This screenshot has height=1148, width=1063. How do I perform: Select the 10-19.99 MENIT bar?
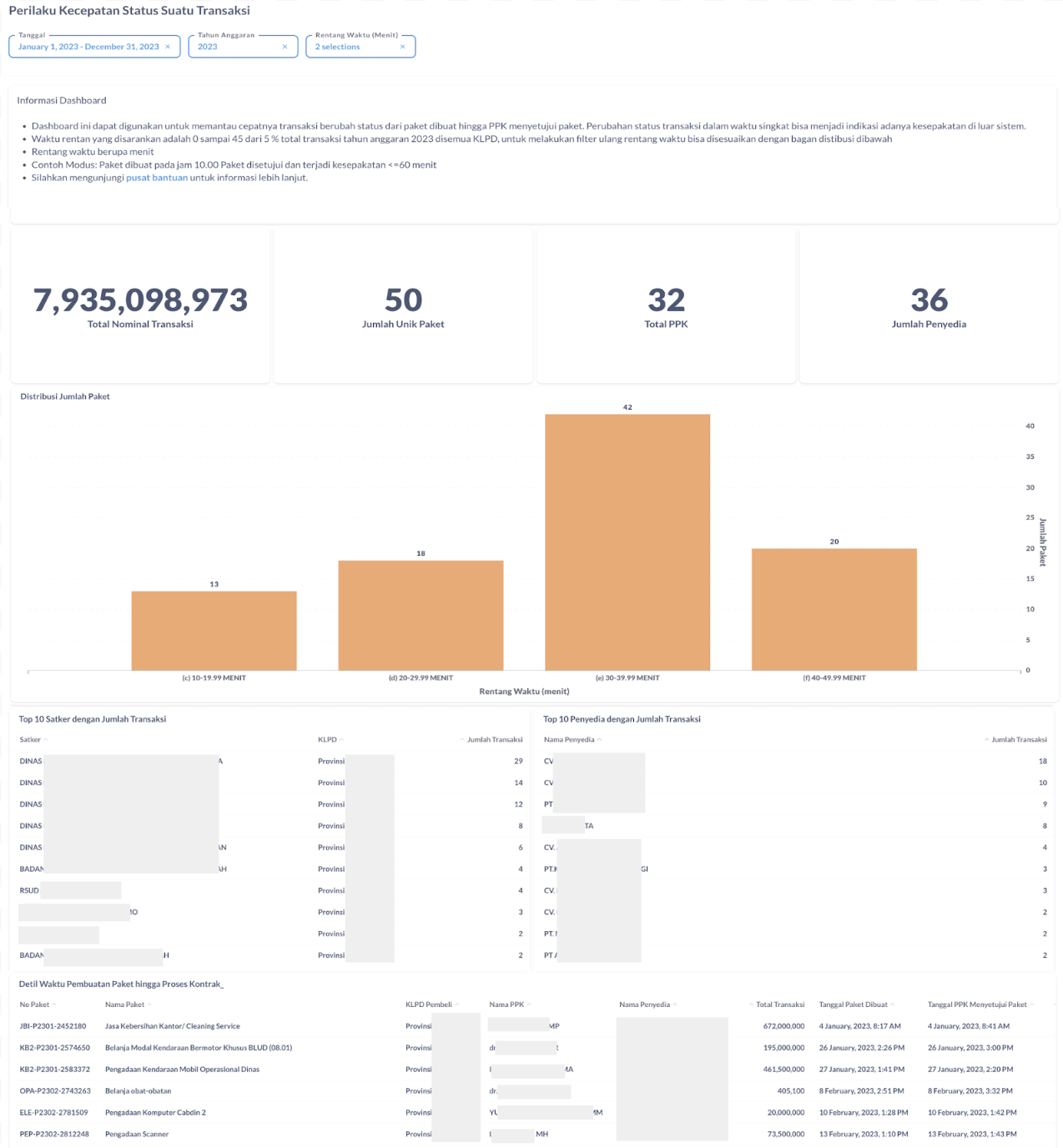214,631
